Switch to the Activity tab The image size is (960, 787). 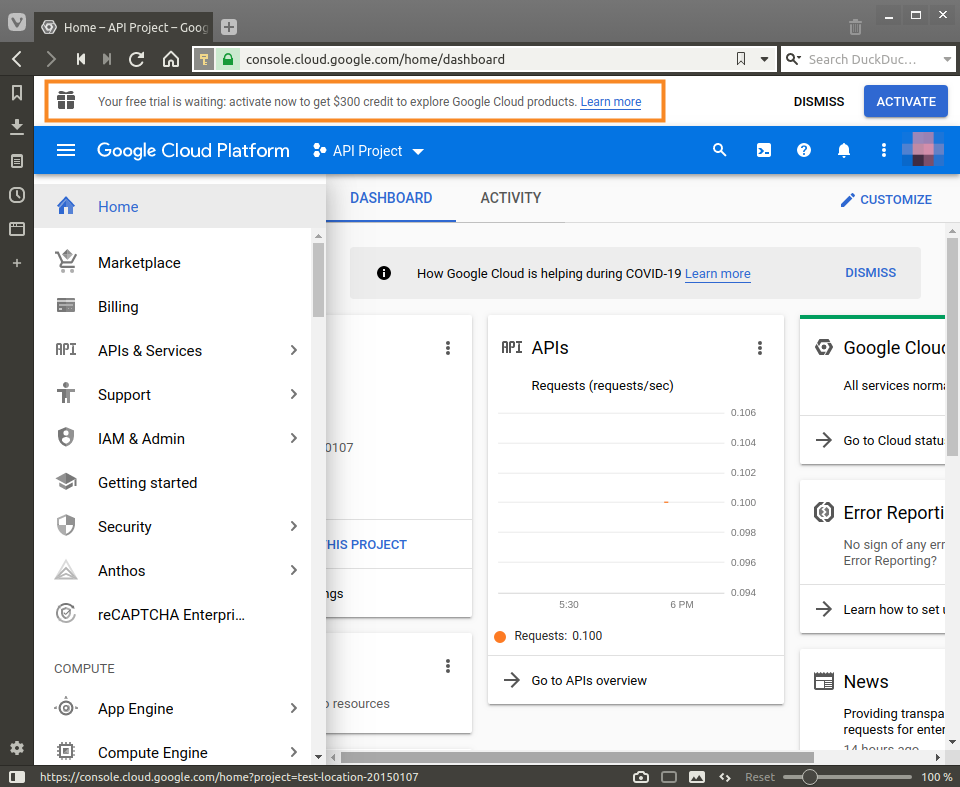tap(511, 198)
